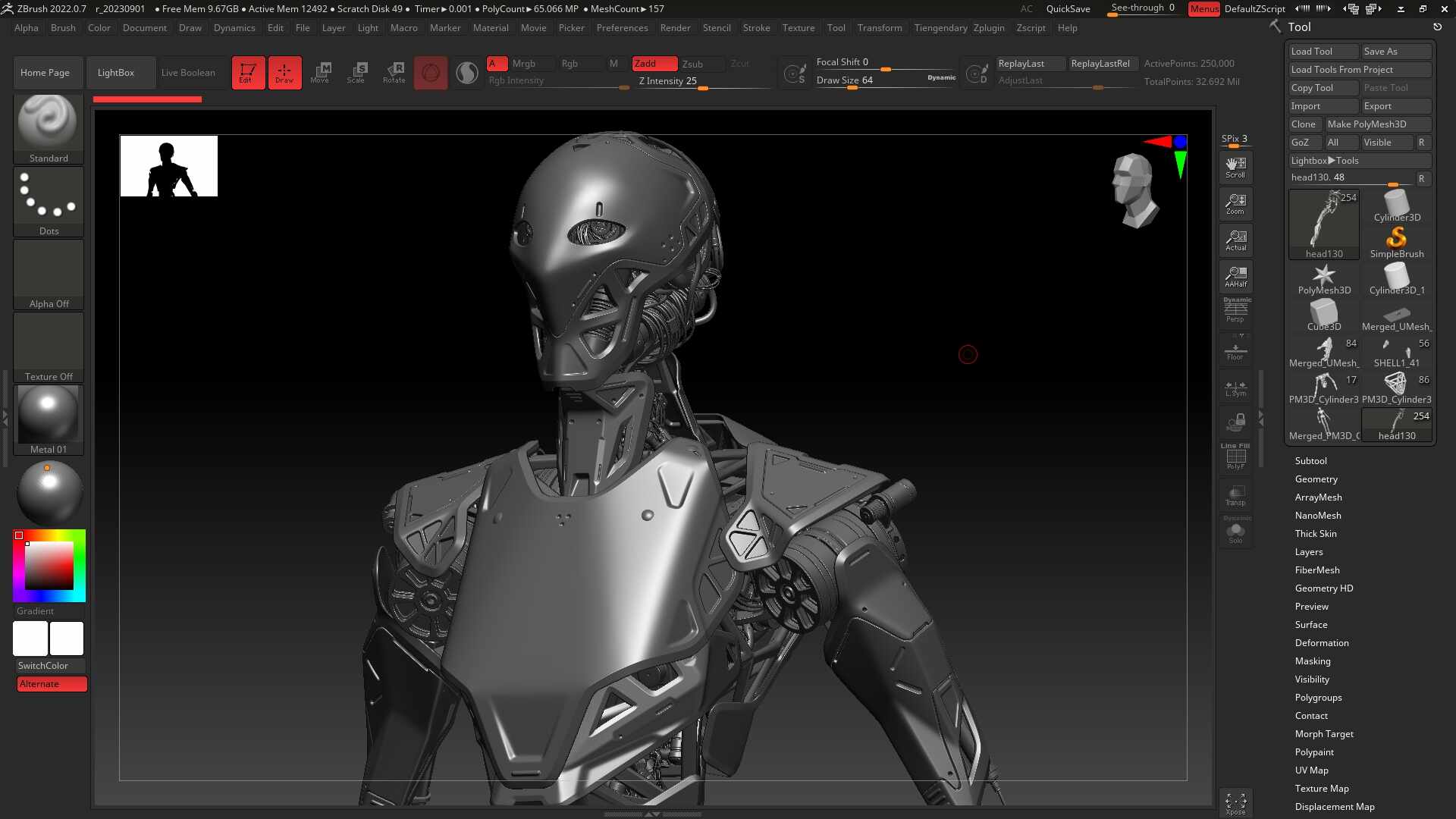The width and height of the screenshot is (1456, 819).
Task: Expand the ArrayMesh section
Action: [x=1318, y=497]
